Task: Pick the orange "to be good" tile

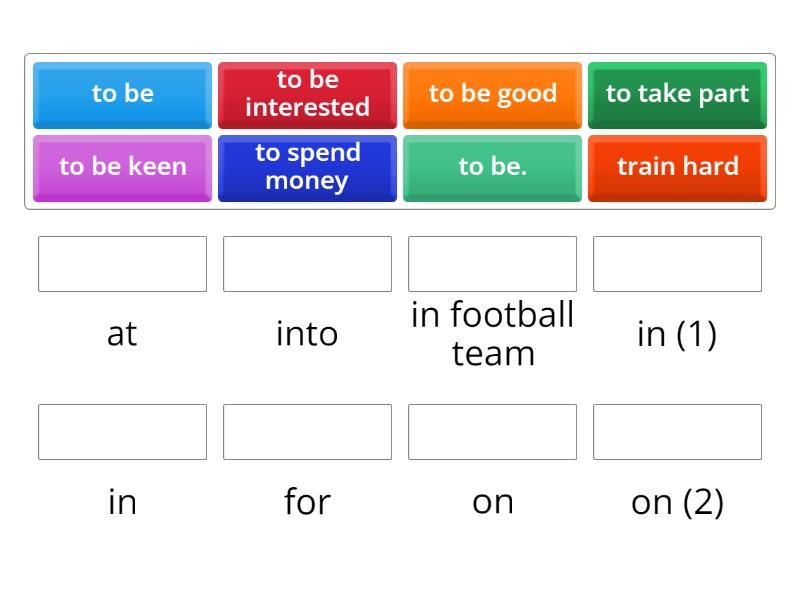Action: click(x=492, y=94)
